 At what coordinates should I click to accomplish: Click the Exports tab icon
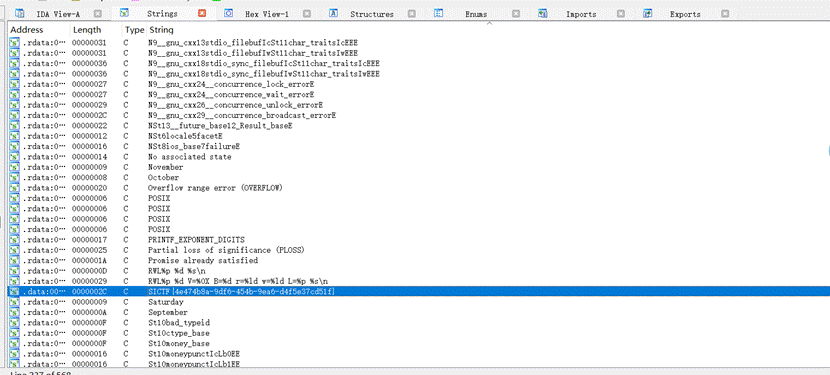point(647,14)
